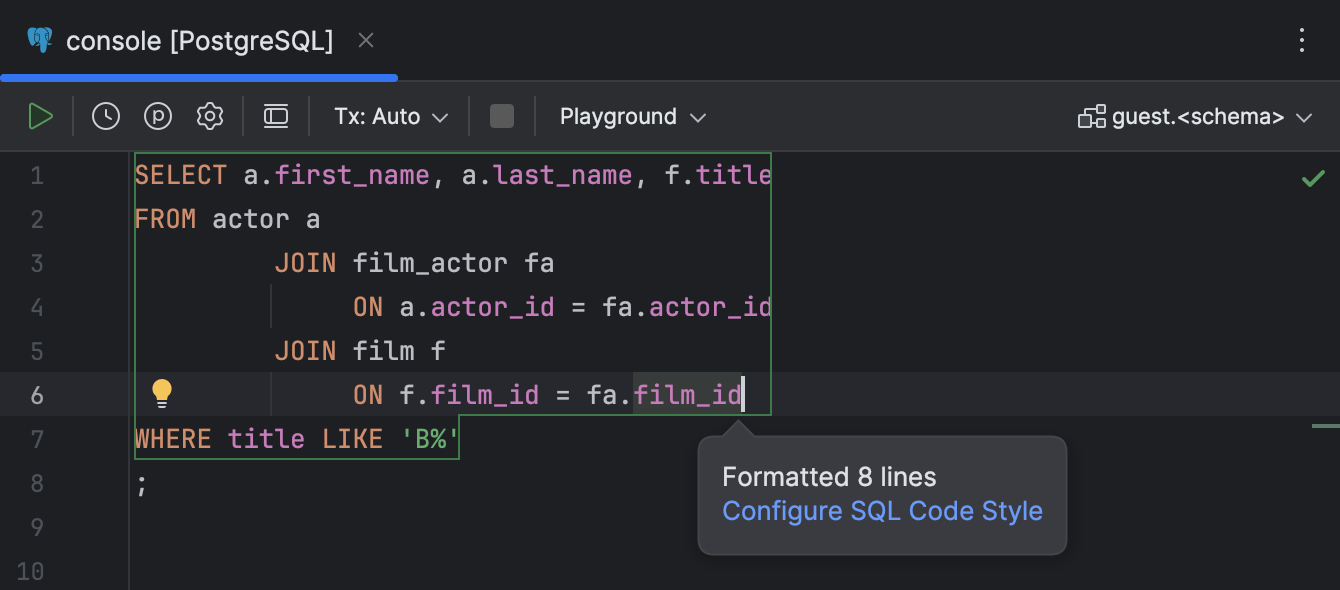Click the yellow lightbulb intention icon
The height and width of the screenshot is (590, 1340).
tap(162, 394)
